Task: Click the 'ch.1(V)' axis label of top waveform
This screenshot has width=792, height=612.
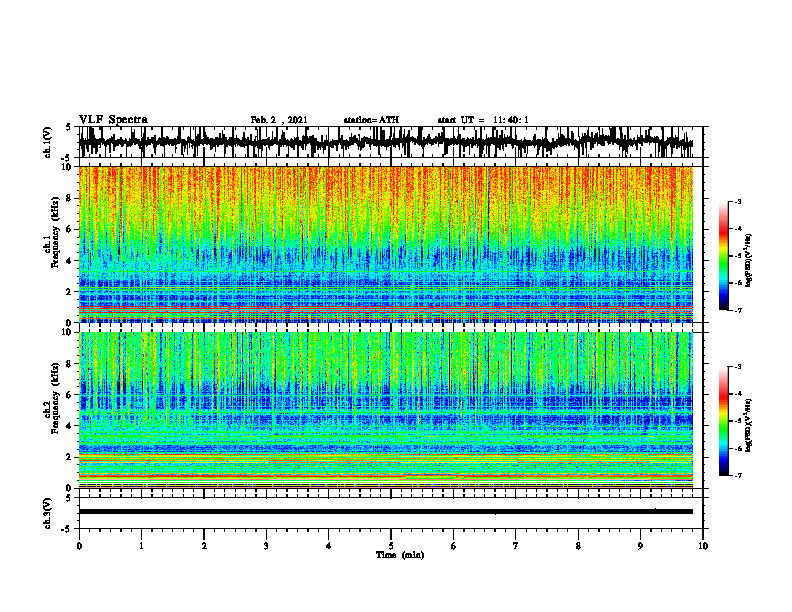Action: click(x=47, y=142)
